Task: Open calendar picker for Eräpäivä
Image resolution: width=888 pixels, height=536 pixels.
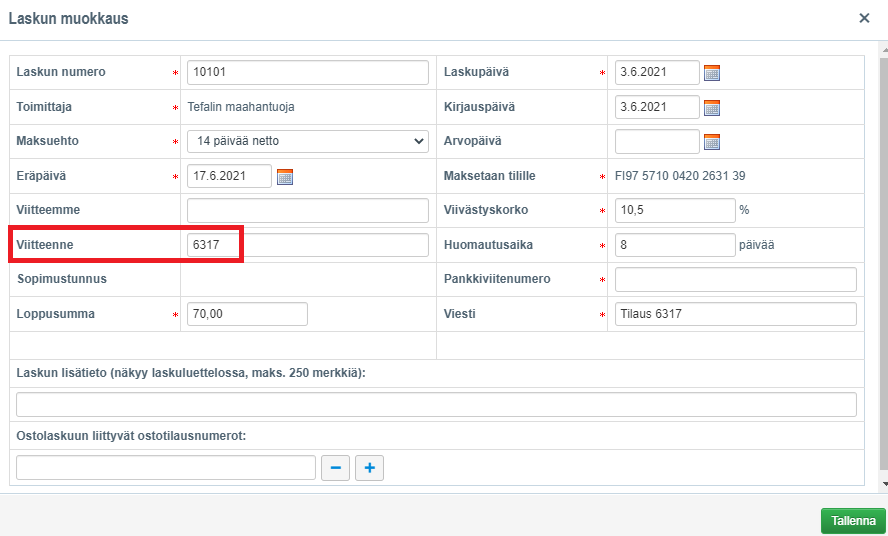Action: coord(285,177)
